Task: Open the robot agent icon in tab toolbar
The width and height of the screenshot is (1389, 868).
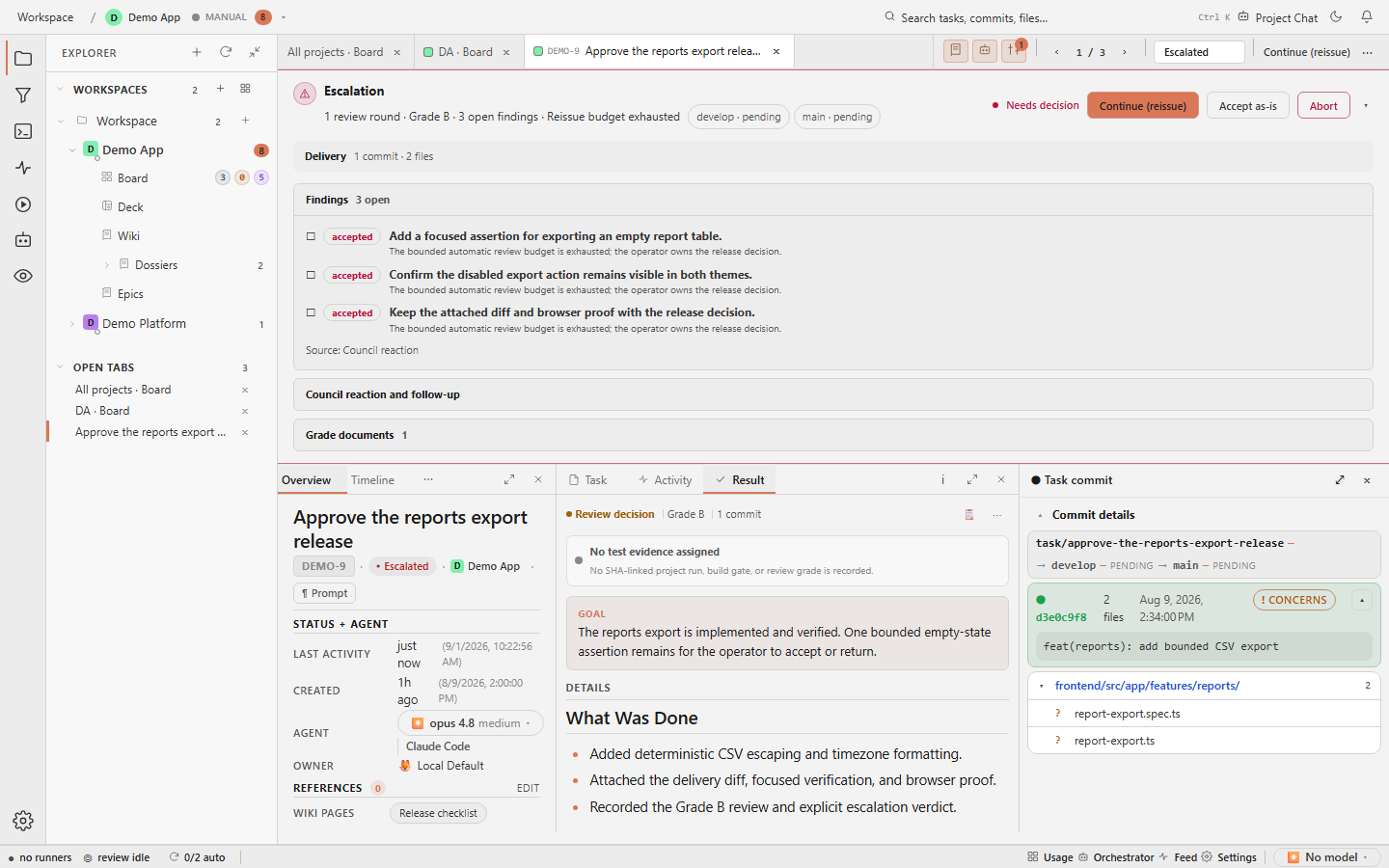Action: (985, 51)
